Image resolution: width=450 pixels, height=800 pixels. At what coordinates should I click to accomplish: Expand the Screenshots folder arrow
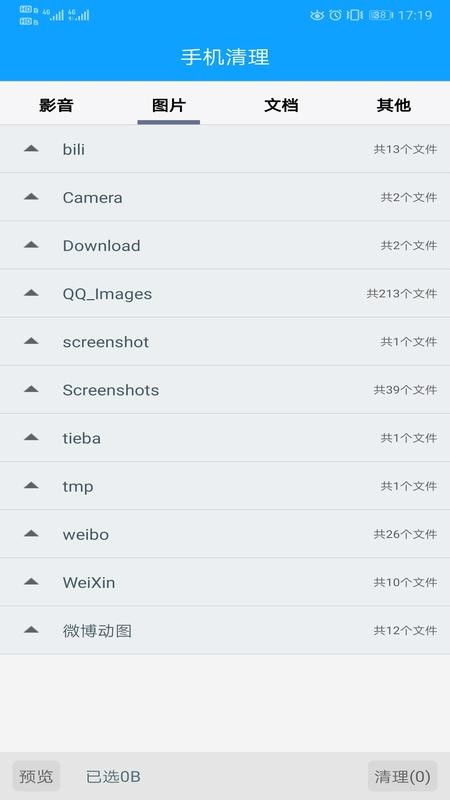[31, 389]
